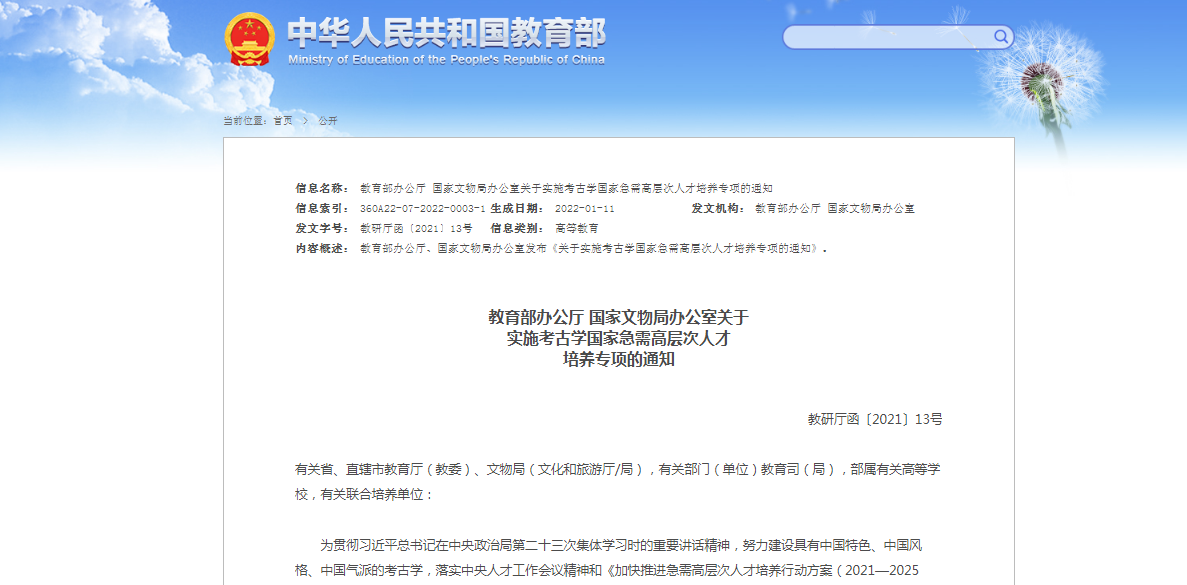Image resolution: width=1187 pixels, height=585 pixels.
Task: Click the 中华人民共和国教育部 site title
Action: 446,32
